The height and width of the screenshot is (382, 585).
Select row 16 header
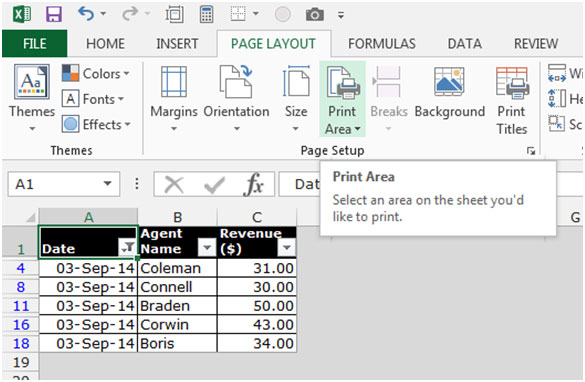click(x=21, y=325)
